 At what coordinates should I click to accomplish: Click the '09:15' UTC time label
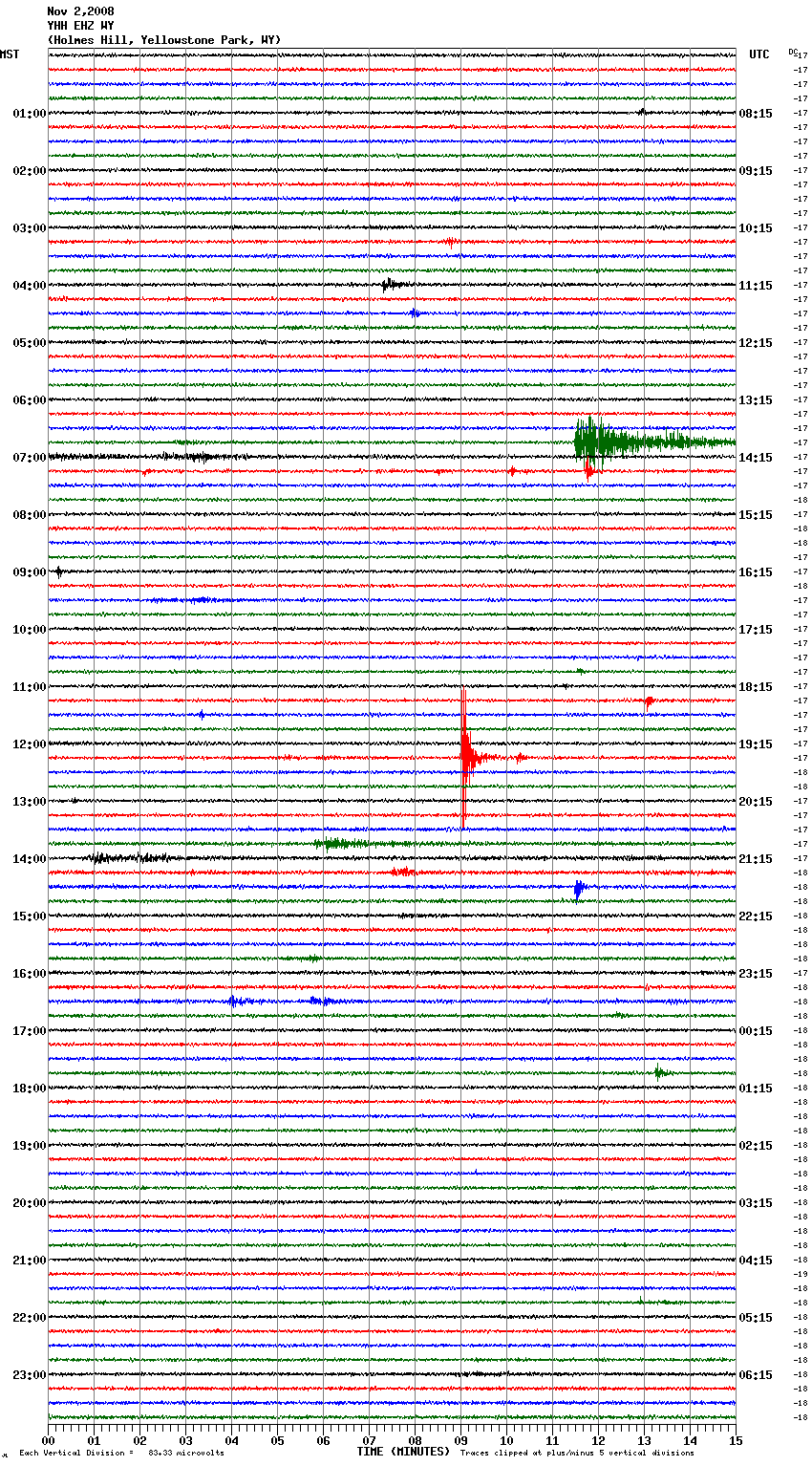click(756, 171)
